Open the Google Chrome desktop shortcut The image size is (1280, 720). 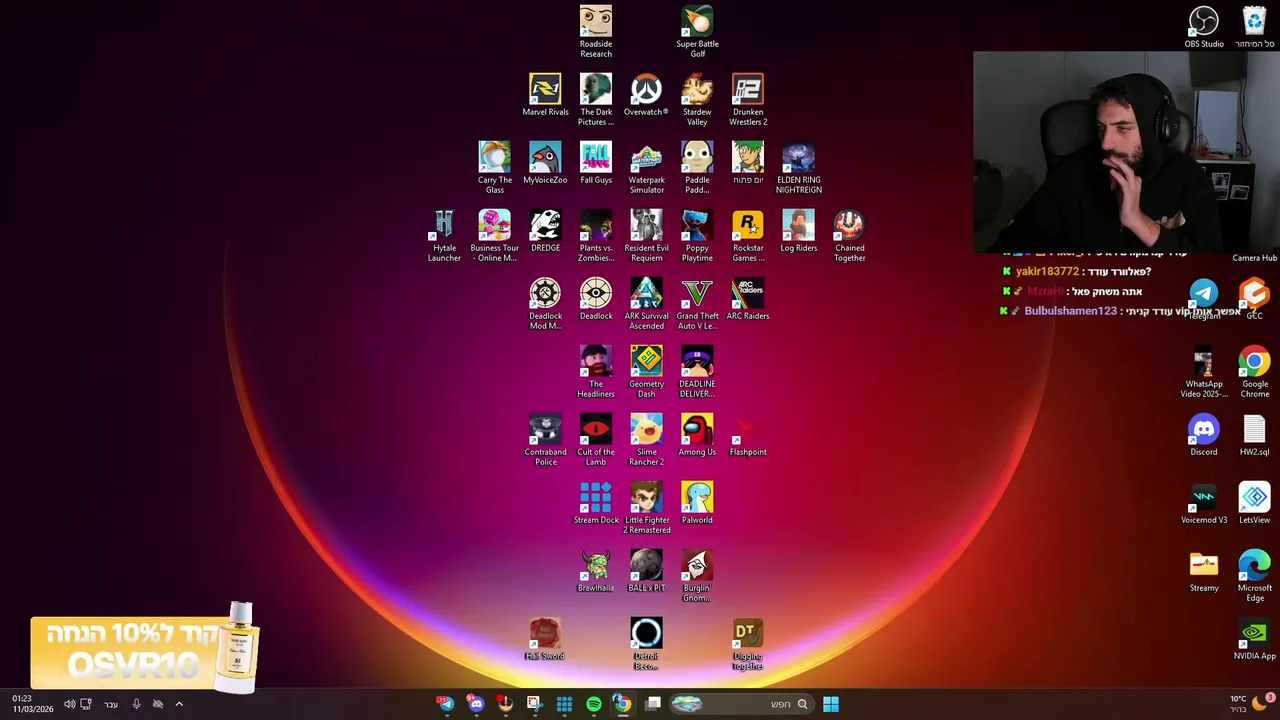pyautogui.click(x=1254, y=371)
